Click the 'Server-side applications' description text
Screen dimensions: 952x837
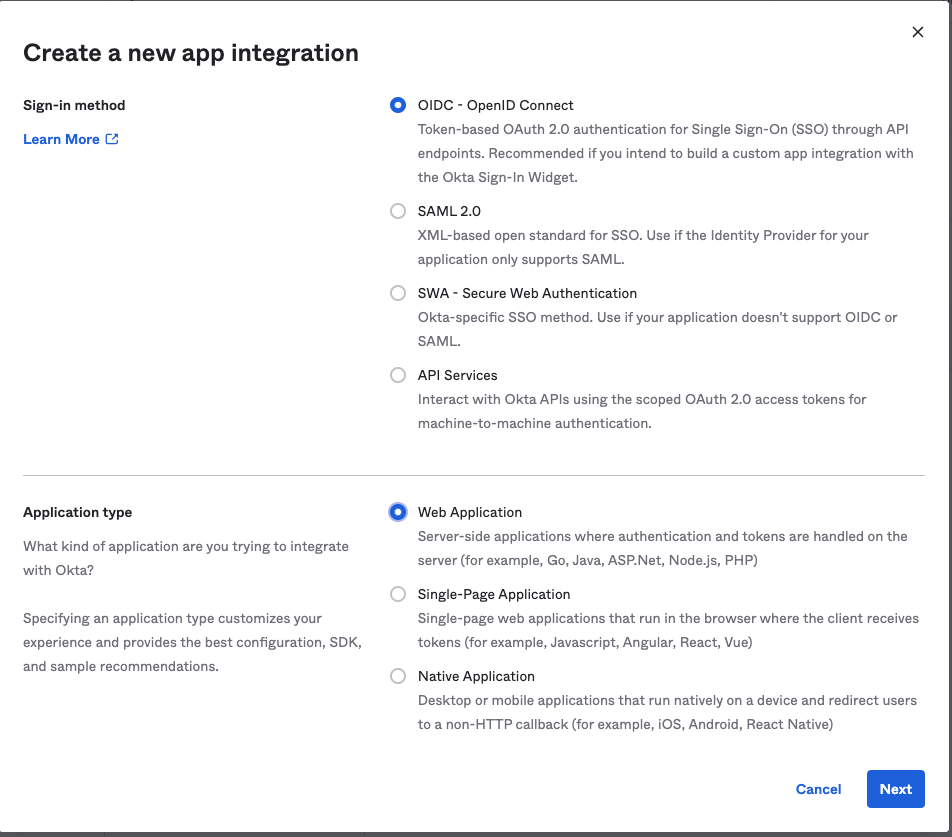(662, 548)
